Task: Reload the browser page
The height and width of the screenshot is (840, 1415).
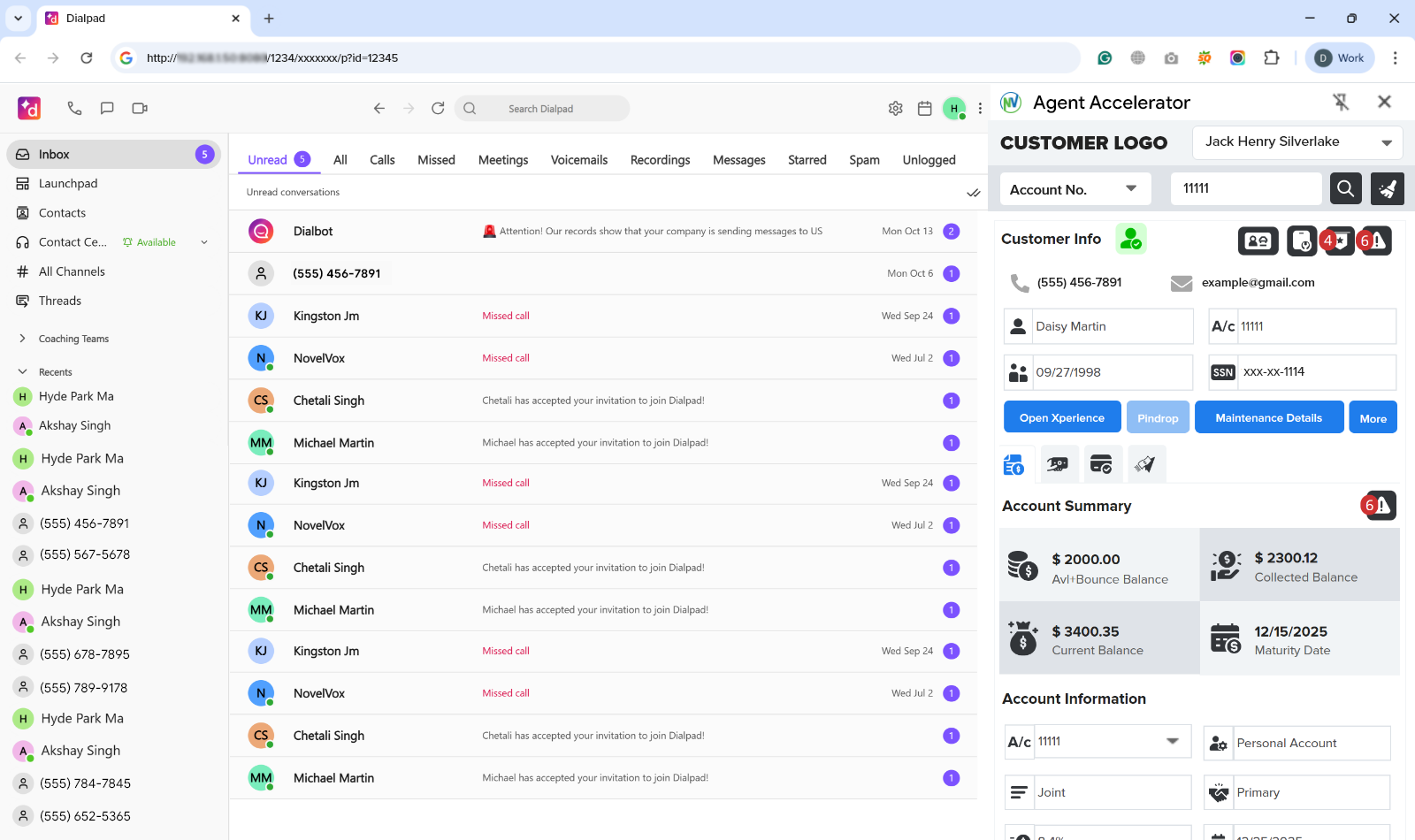Action: [87, 58]
